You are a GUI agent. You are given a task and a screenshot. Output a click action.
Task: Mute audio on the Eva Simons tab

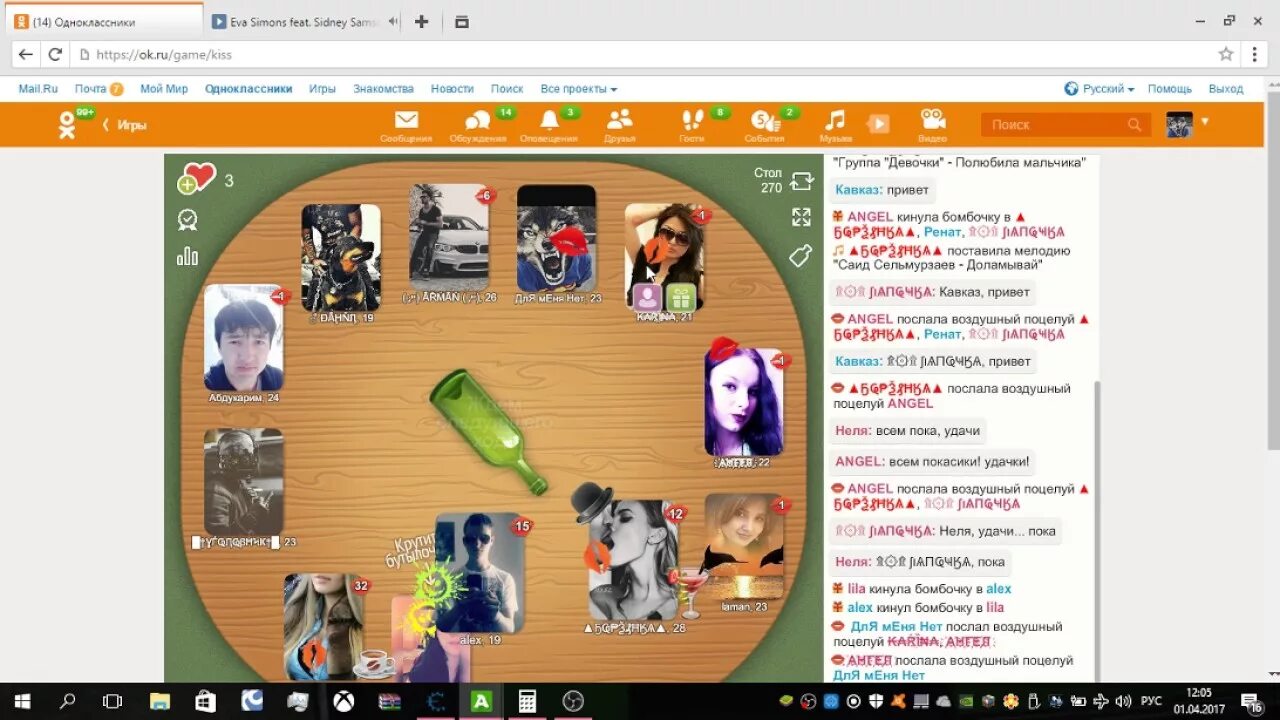[x=393, y=21]
